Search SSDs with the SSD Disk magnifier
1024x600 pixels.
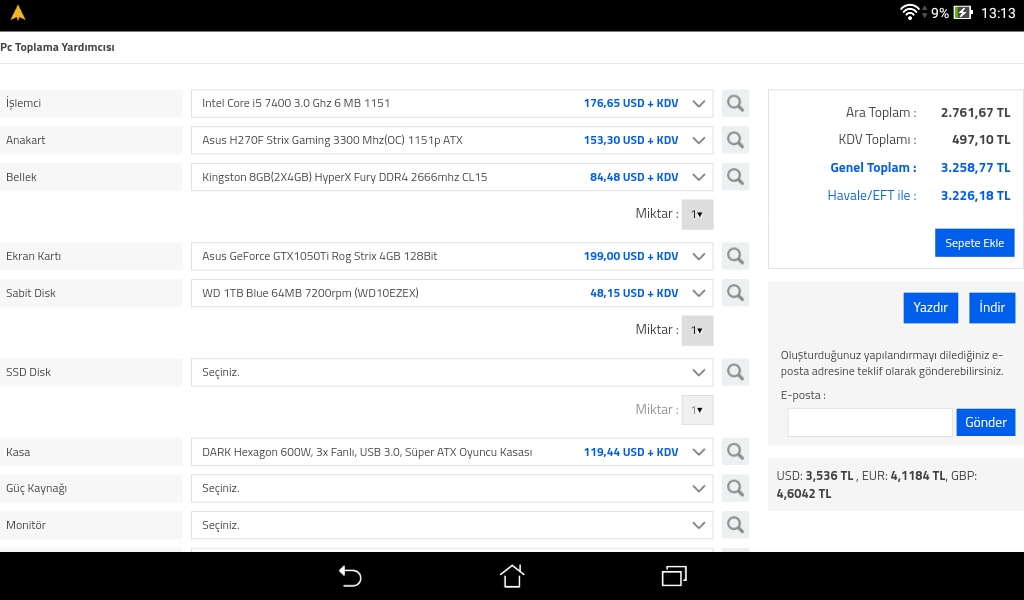click(735, 372)
